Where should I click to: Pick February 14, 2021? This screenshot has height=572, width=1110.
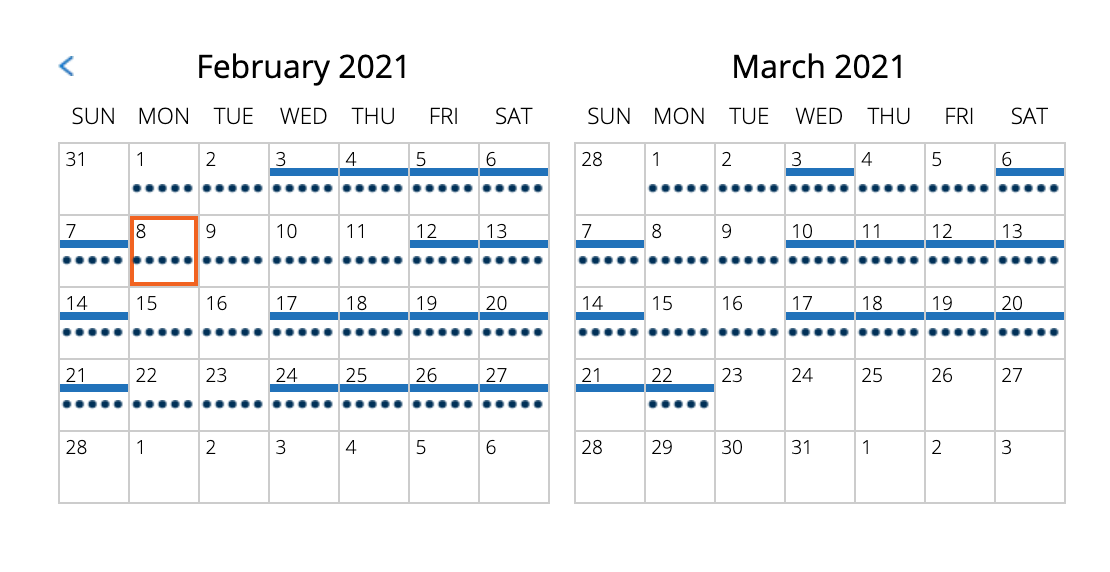click(x=94, y=322)
